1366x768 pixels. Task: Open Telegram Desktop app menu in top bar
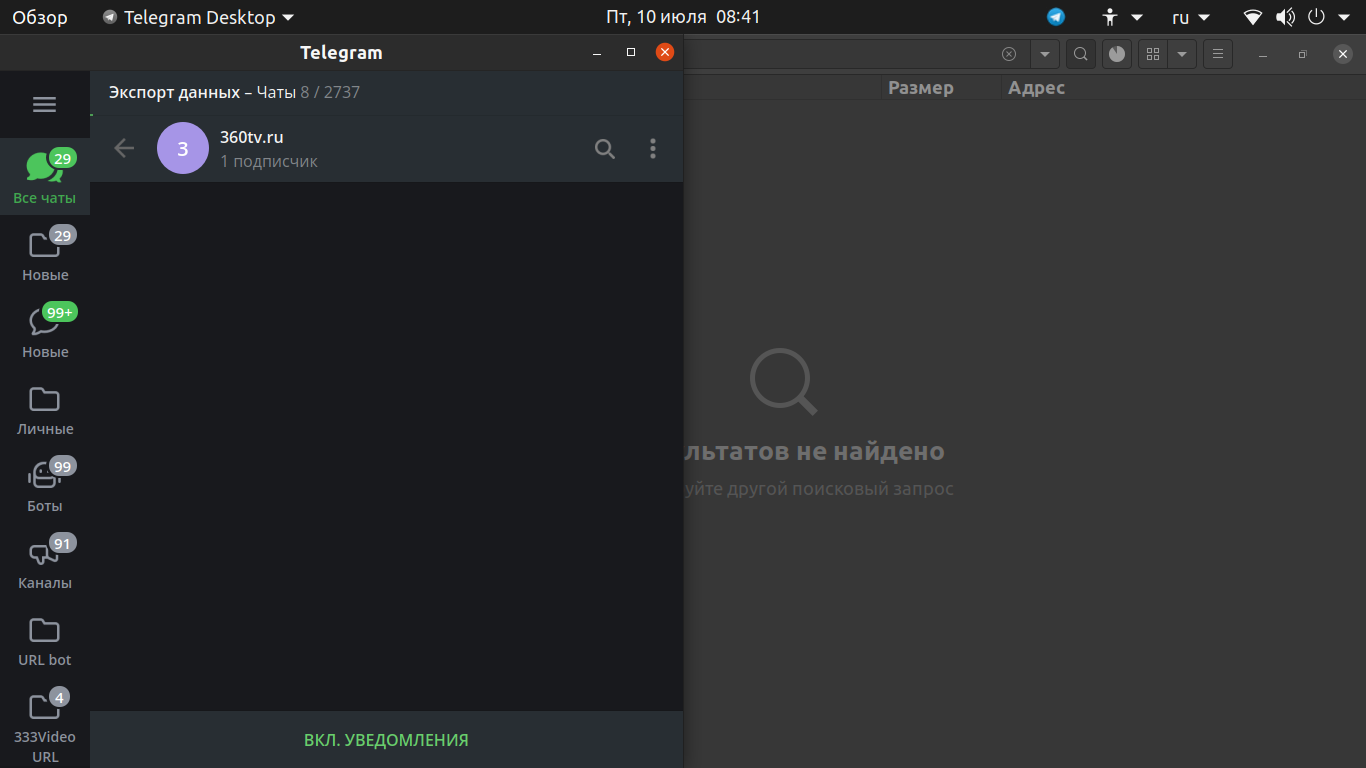point(198,17)
